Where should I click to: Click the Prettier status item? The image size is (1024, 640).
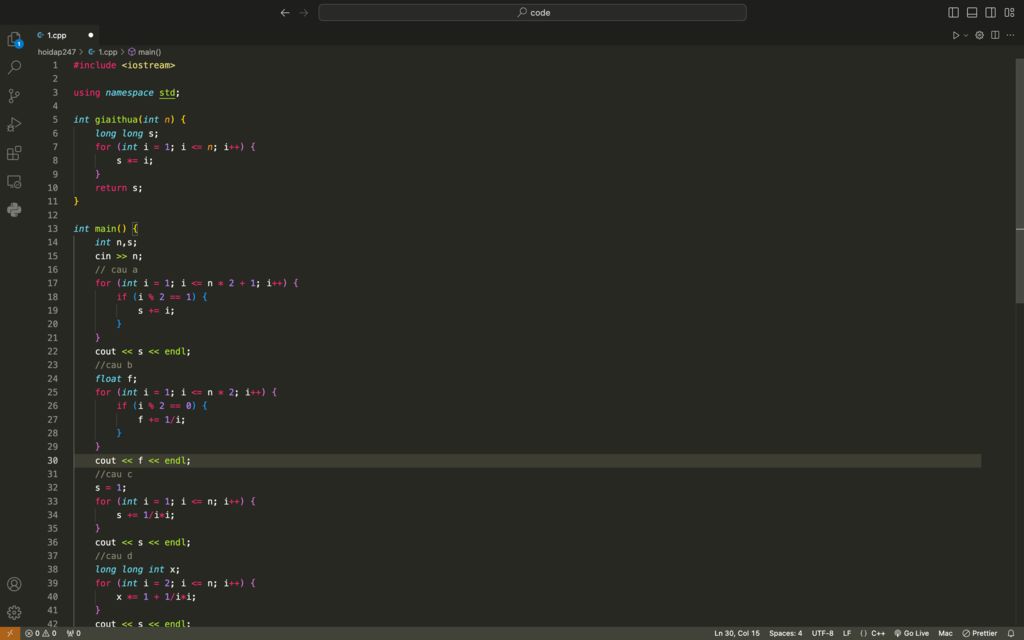coord(980,633)
